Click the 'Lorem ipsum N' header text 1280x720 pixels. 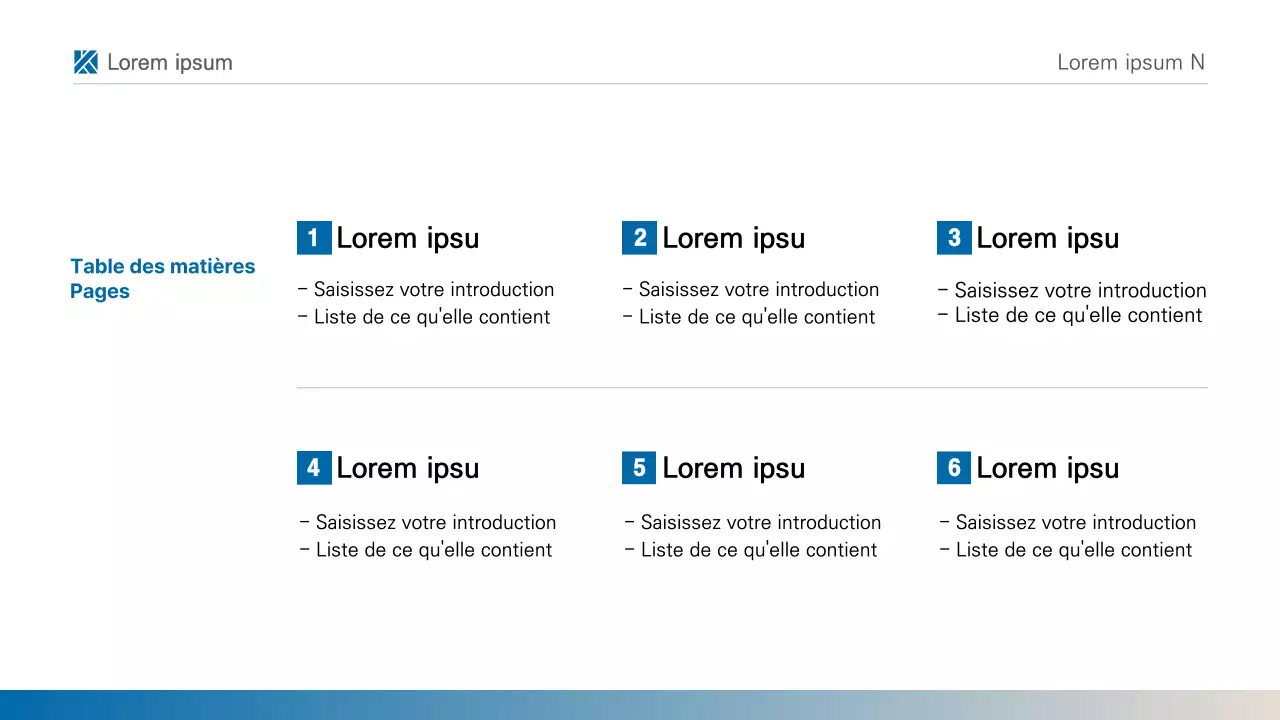pyautogui.click(x=1131, y=62)
